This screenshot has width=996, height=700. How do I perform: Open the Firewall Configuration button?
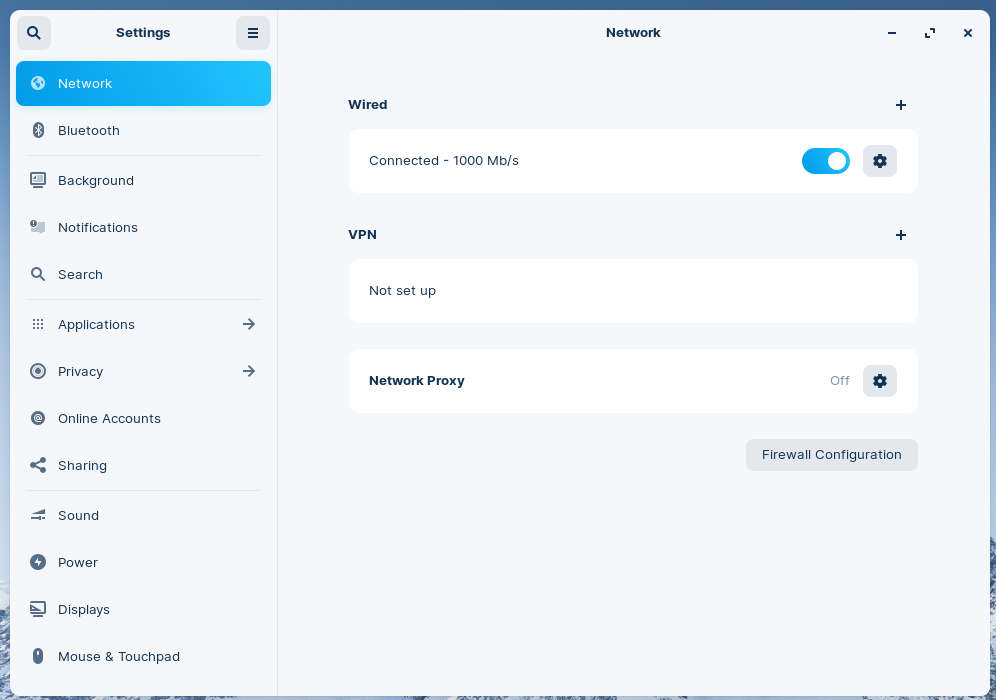(832, 455)
